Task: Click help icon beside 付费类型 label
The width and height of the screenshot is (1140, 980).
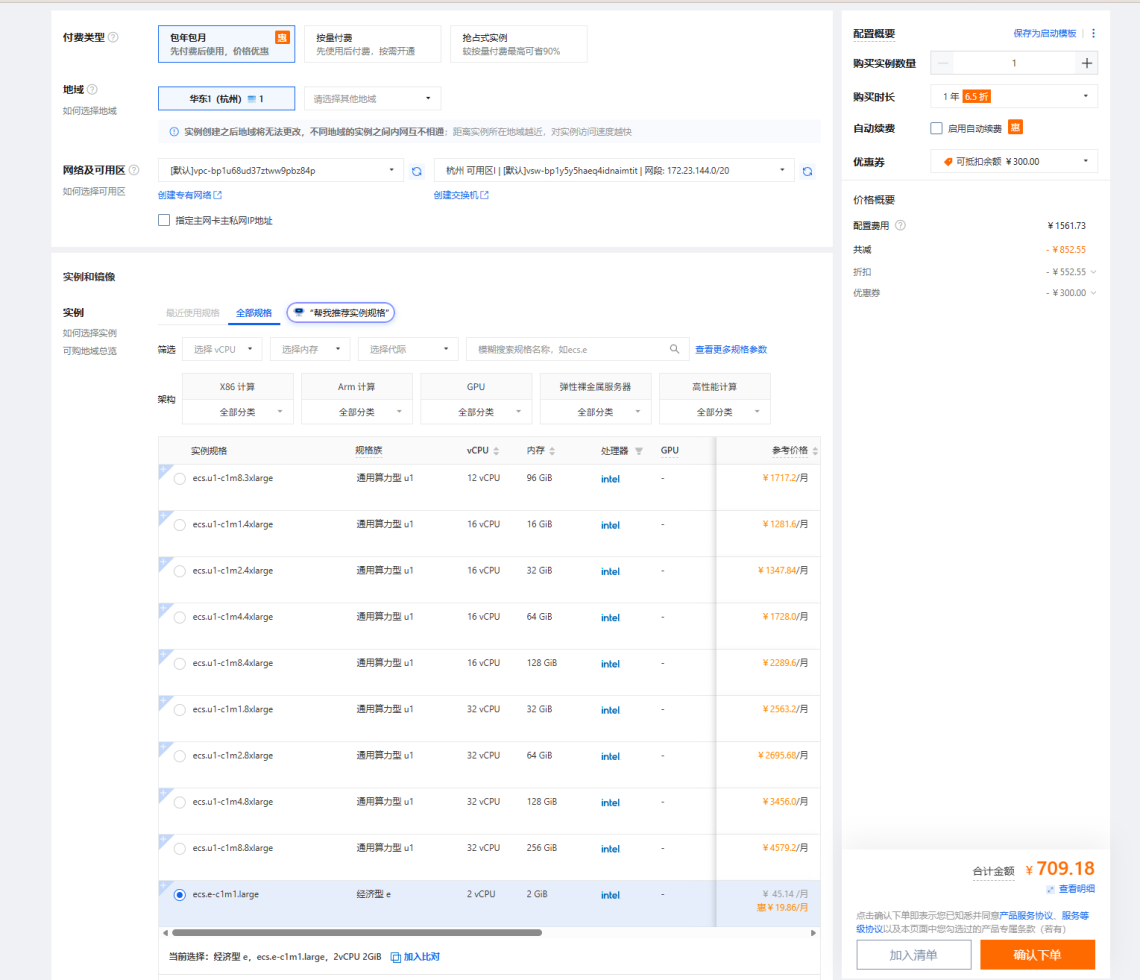Action: click(x=113, y=37)
